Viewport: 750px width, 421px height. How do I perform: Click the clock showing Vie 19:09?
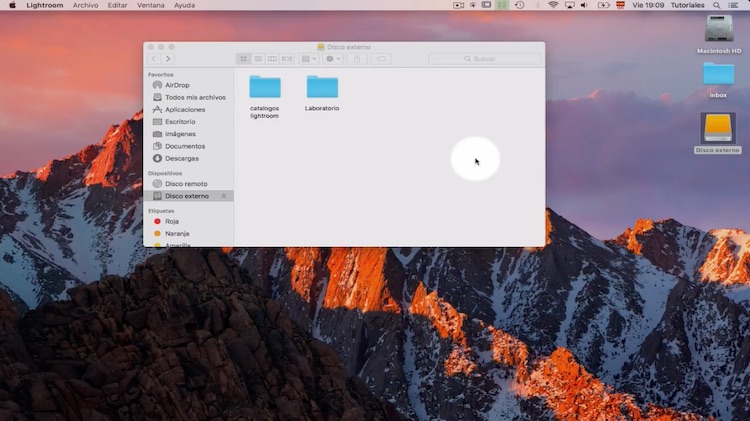coord(648,5)
